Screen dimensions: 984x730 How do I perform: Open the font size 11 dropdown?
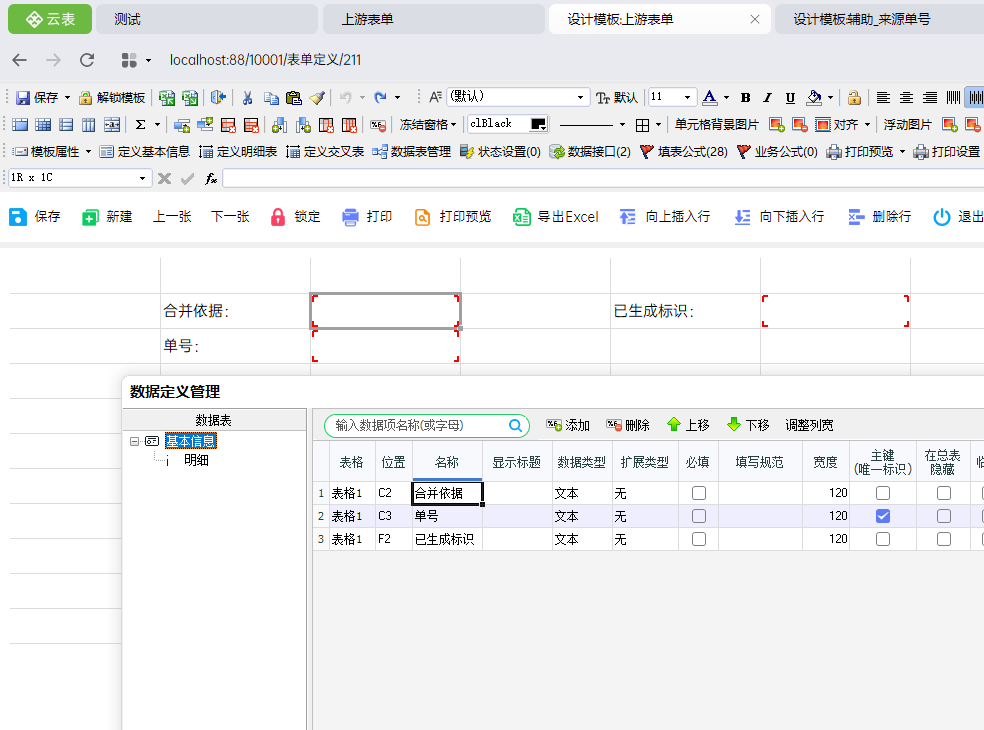click(x=688, y=98)
